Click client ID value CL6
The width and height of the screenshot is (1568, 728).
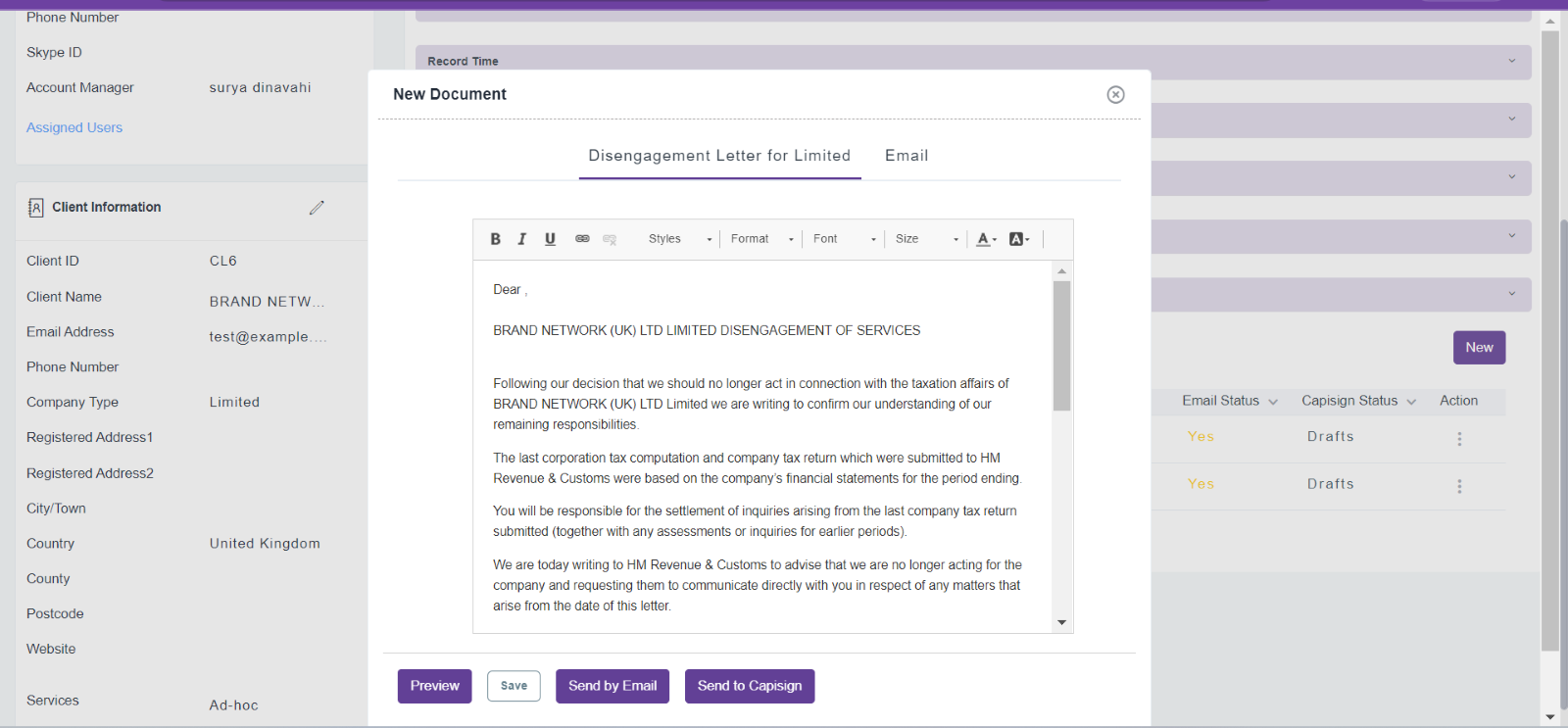222,261
